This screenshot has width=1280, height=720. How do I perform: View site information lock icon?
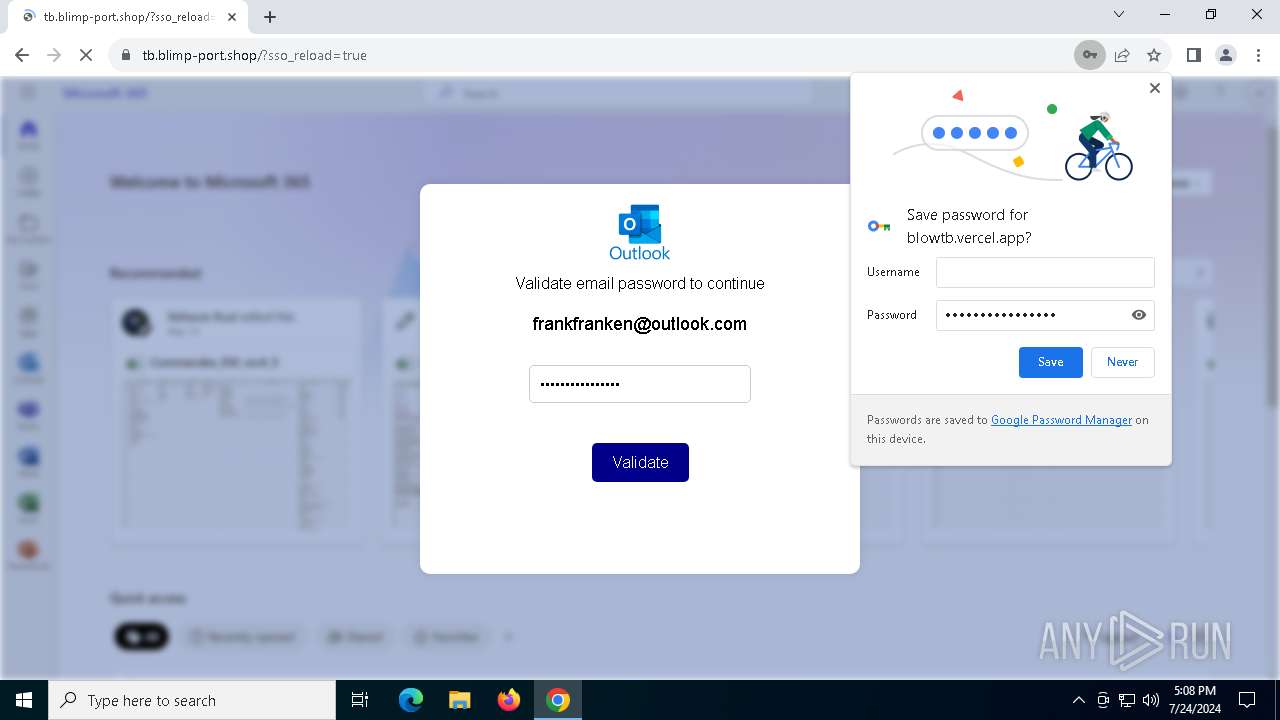[126, 55]
